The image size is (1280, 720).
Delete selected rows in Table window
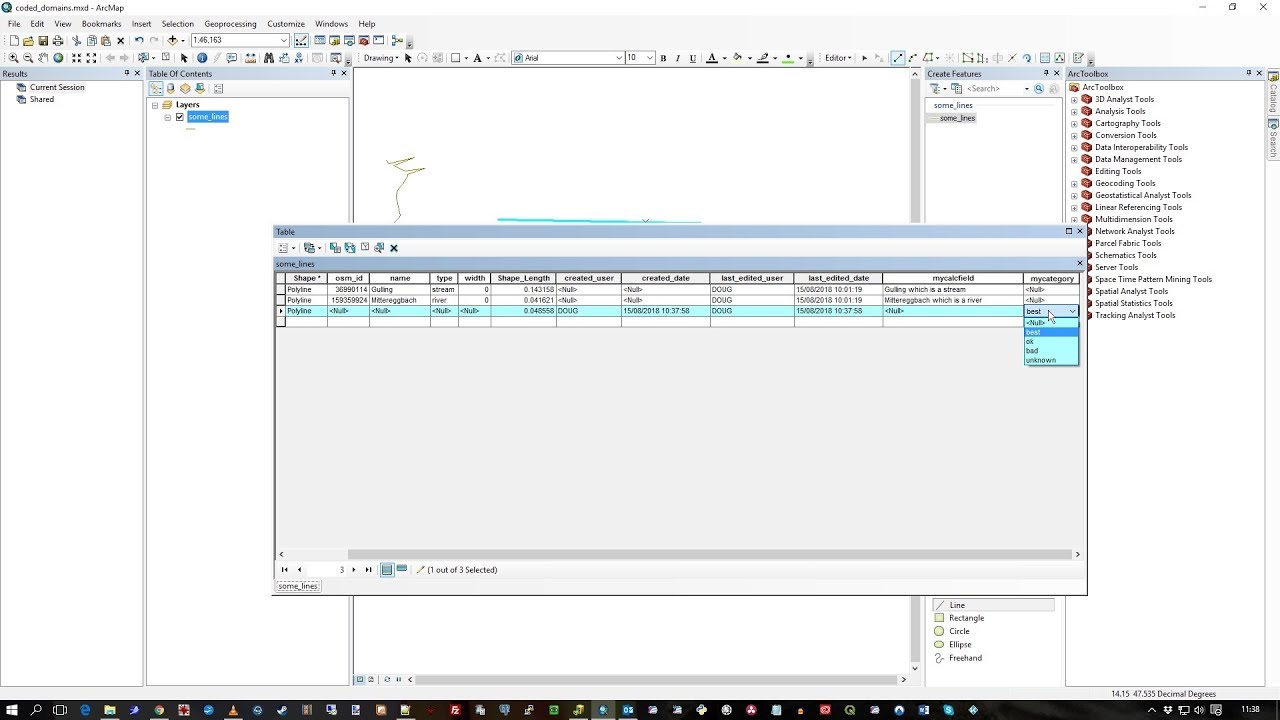(x=394, y=248)
